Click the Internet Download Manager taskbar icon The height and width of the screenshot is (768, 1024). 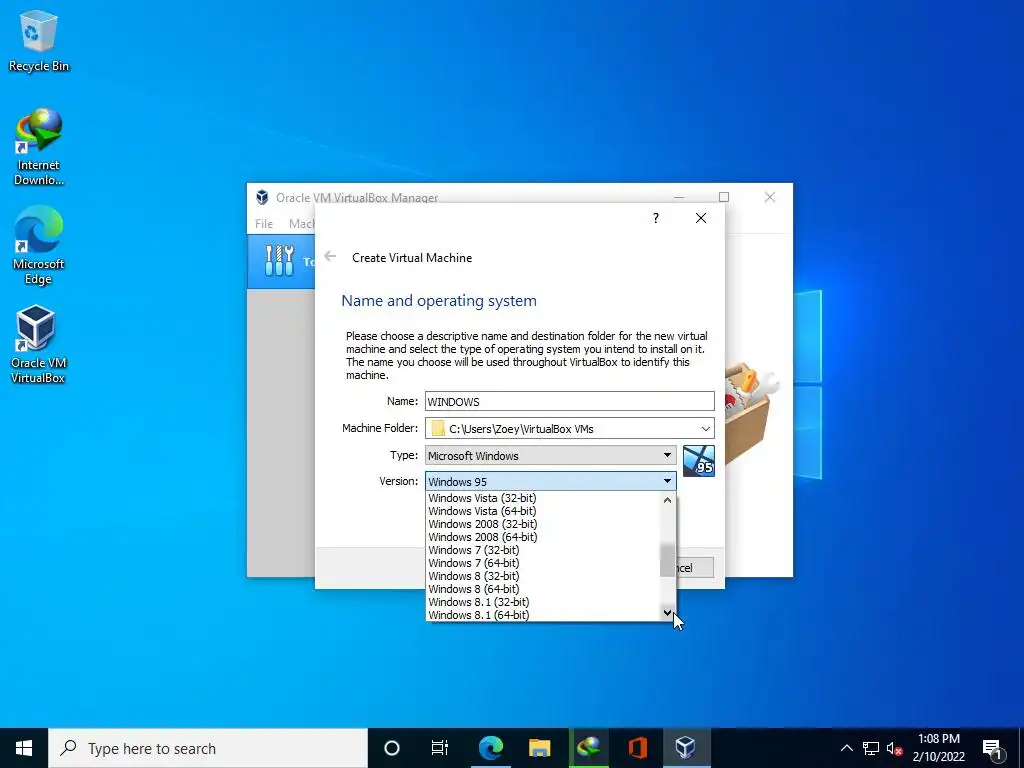pyautogui.click(x=588, y=748)
